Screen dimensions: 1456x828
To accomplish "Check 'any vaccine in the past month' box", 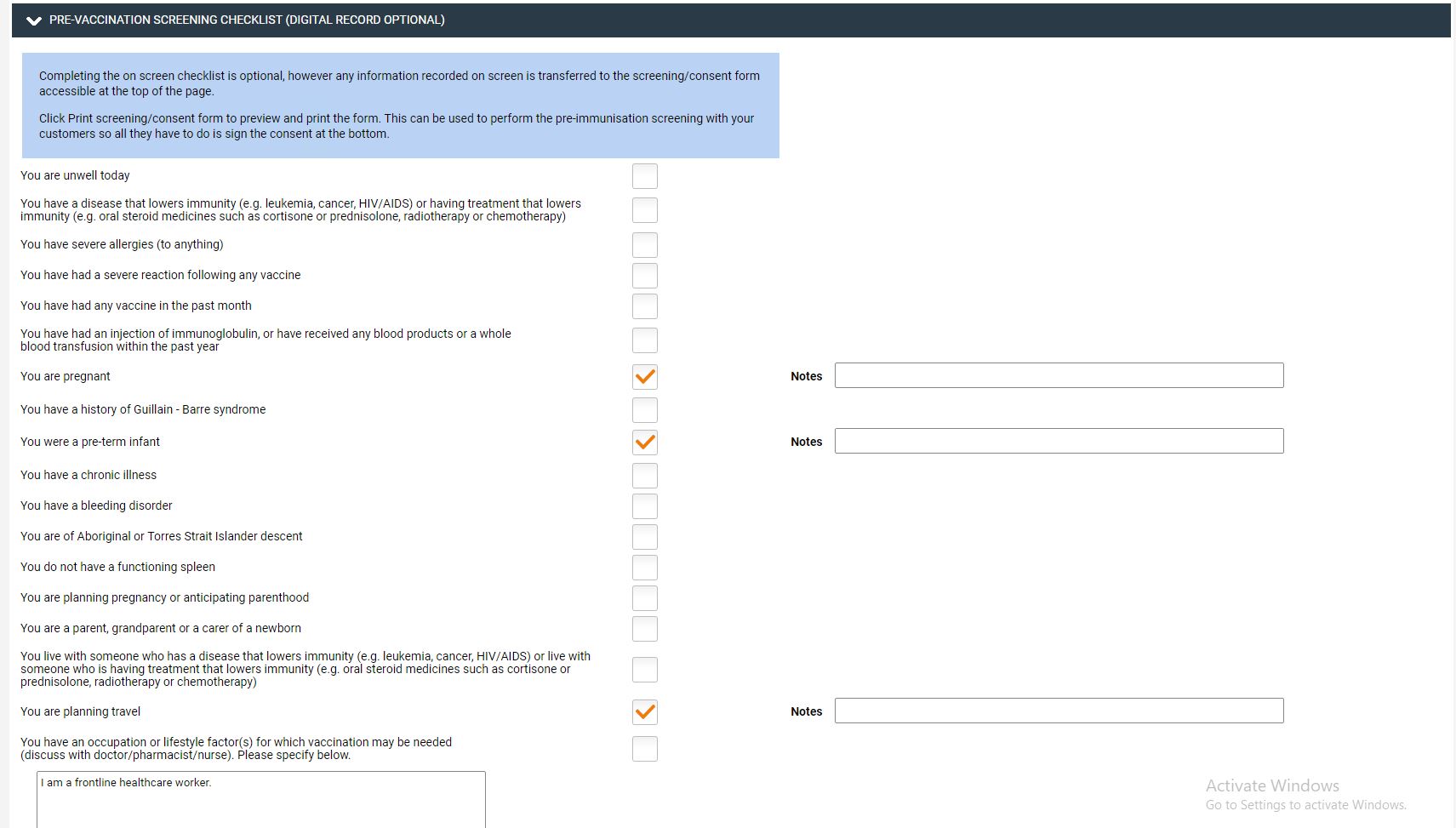I will tap(645, 306).
